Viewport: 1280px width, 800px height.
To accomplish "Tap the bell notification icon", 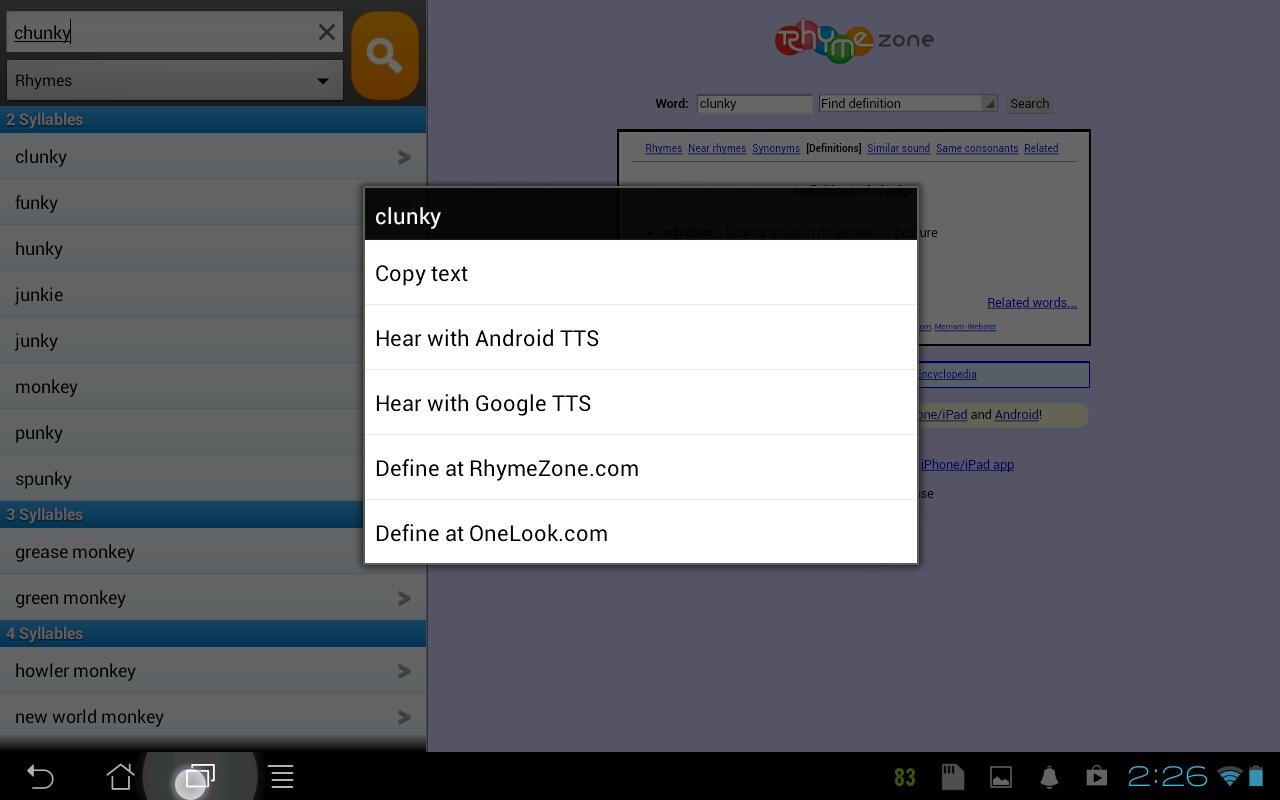I will [x=1049, y=777].
